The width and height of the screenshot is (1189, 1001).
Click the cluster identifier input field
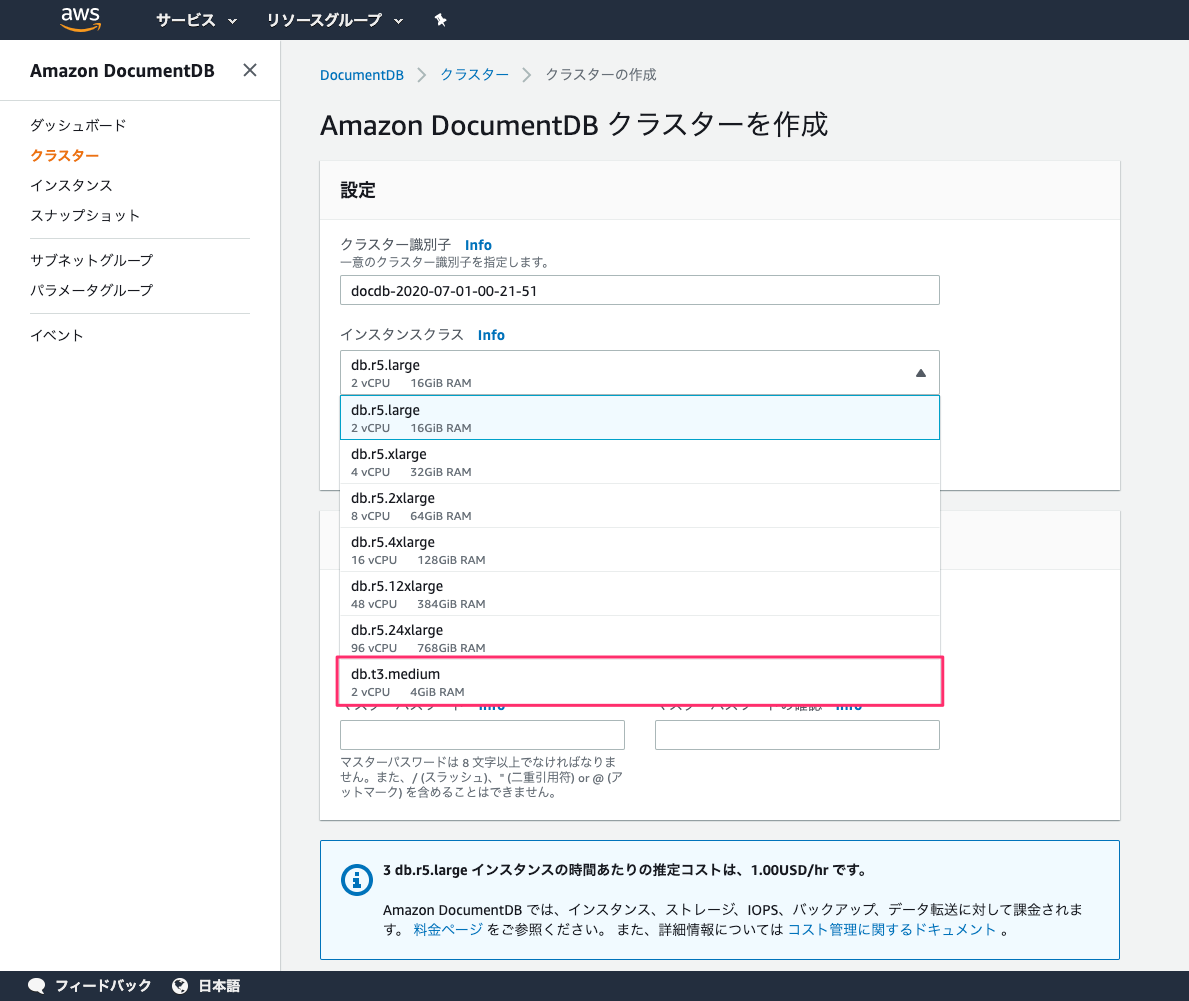click(x=640, y=290)
